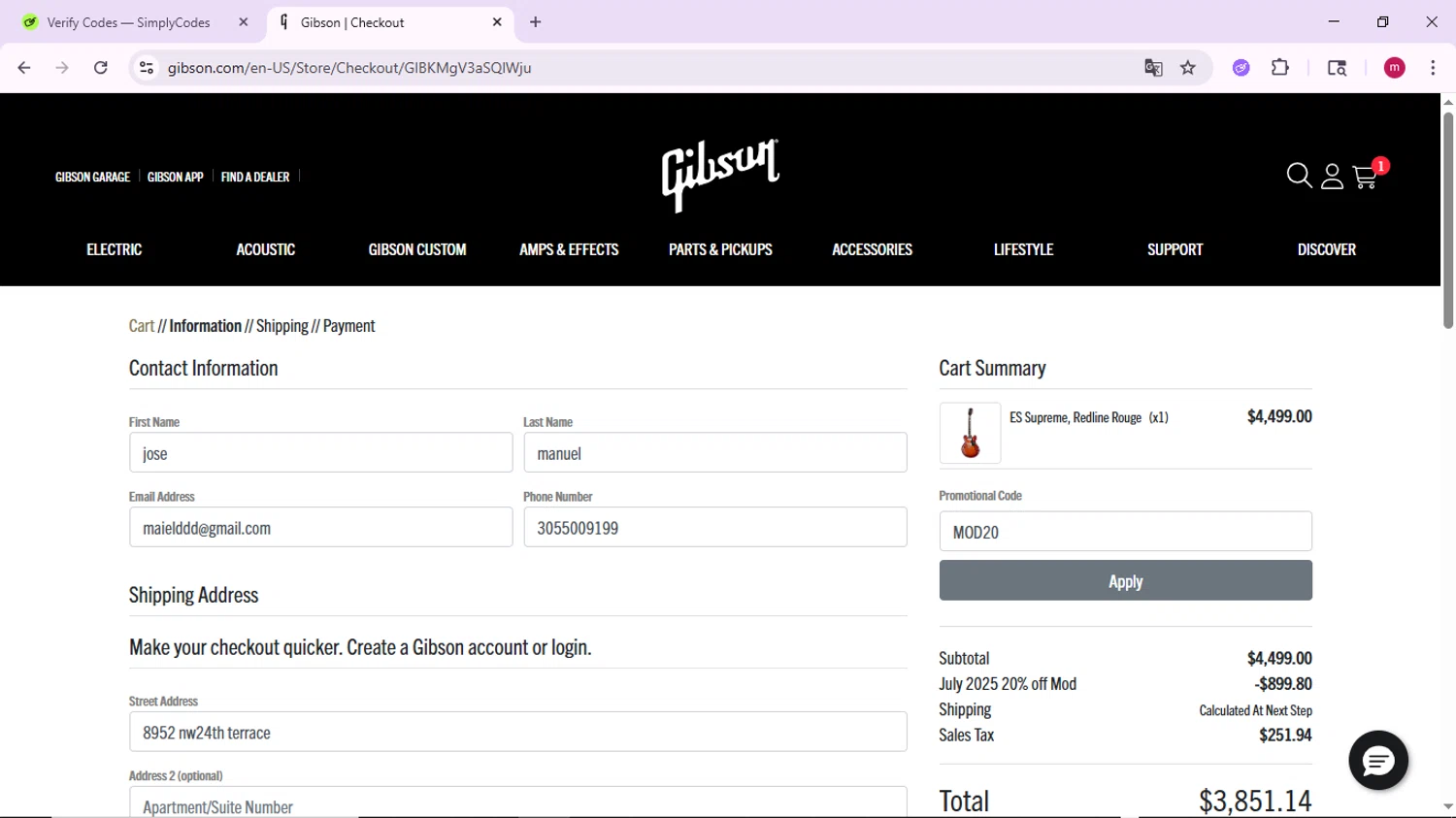Click the Promotional Code field
This screenshot has width=1456, height=818.
pos(1125,532)
